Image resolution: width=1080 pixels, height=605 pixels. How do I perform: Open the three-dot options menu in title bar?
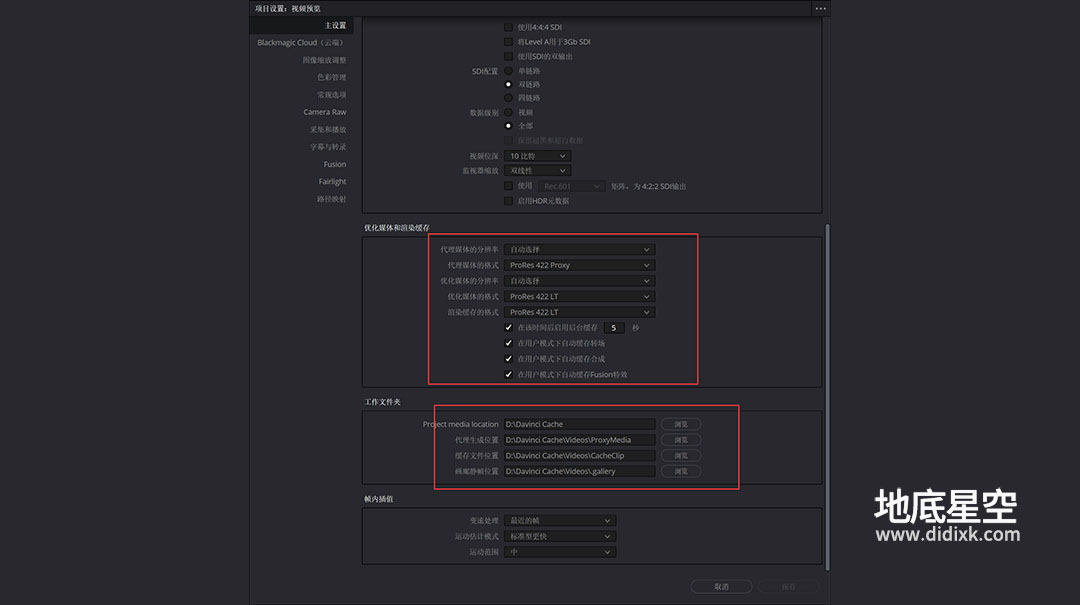click(x=820, y=8)
